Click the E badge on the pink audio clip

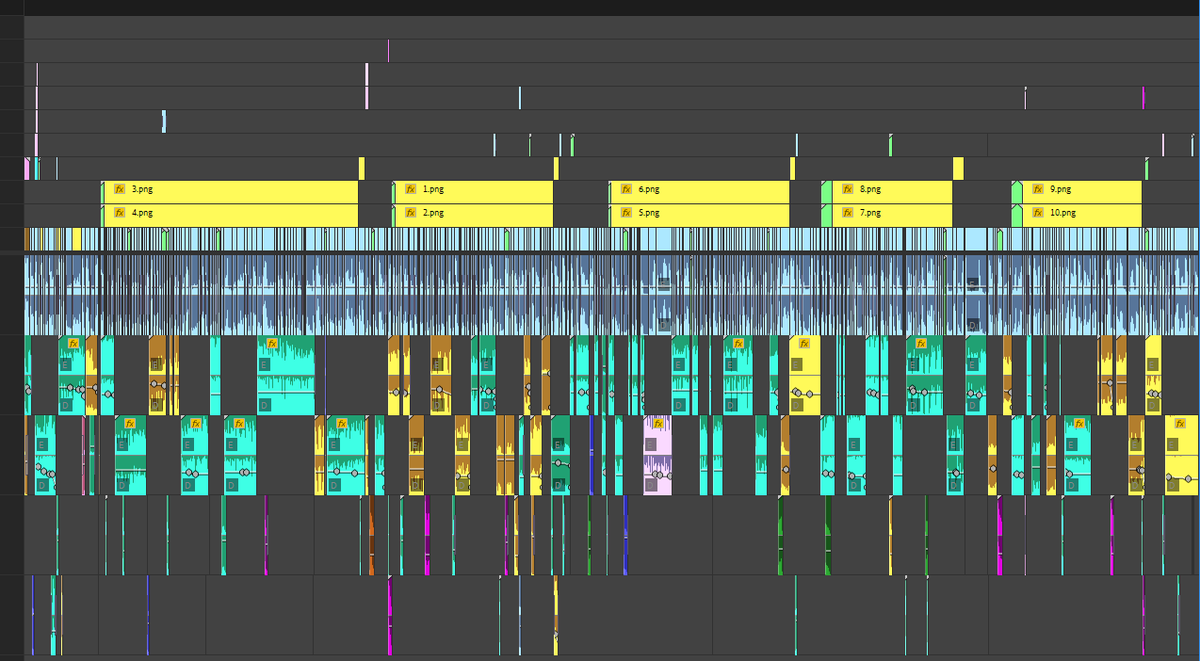(651, 444)
